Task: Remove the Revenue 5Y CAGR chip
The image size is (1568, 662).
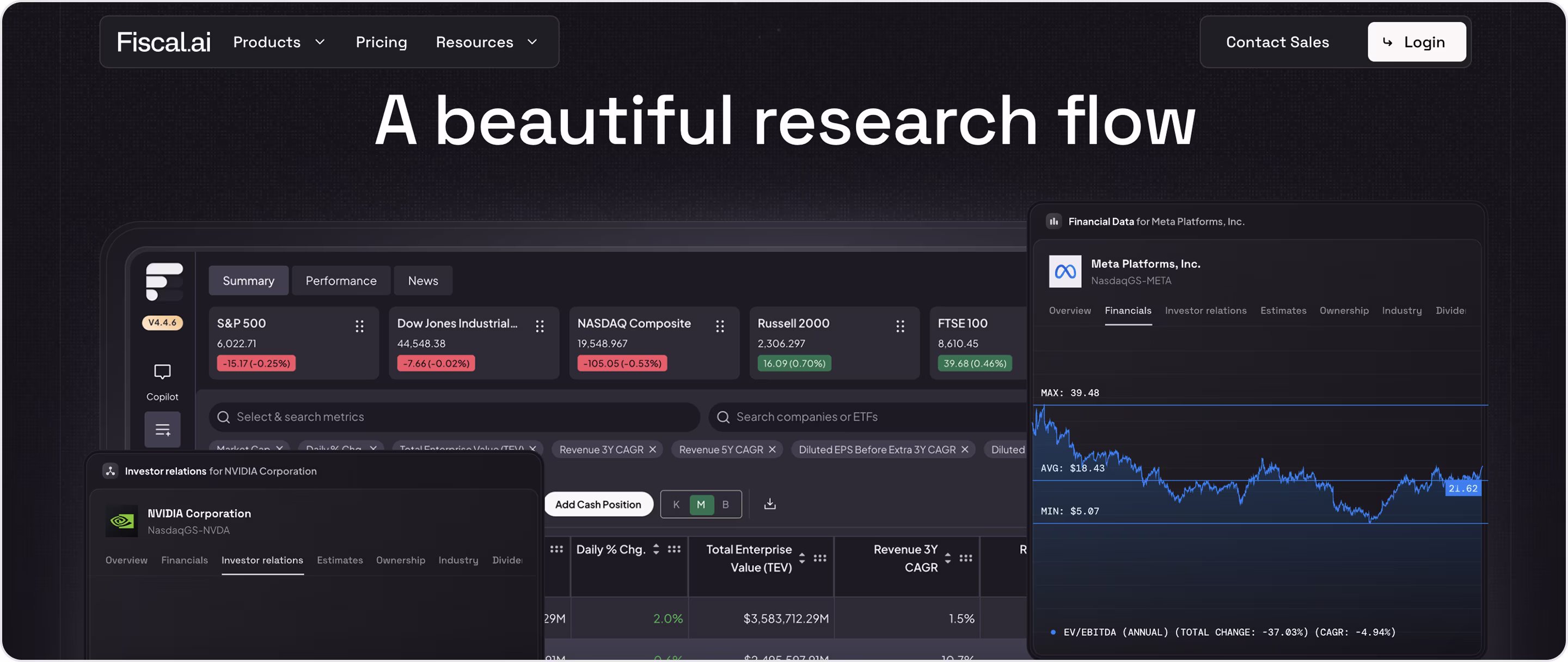Action: point(773,450)
